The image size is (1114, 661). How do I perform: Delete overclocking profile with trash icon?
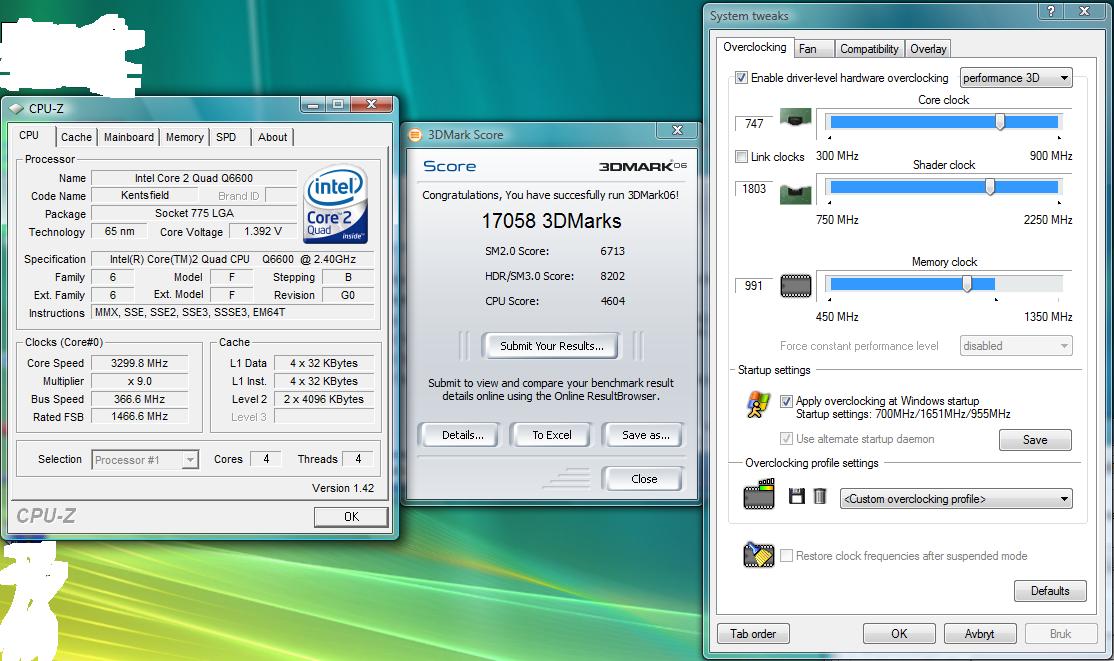coord(820,496)
